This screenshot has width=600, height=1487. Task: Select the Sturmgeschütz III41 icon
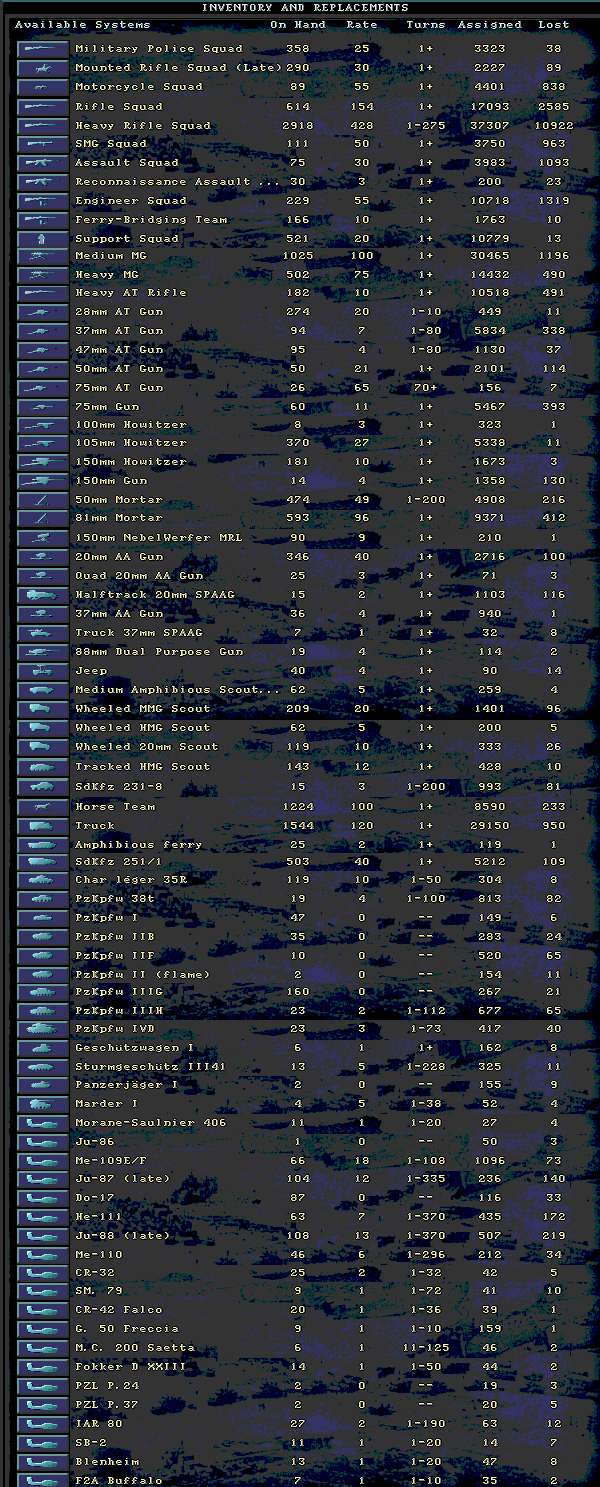[x=43, y=1066]
